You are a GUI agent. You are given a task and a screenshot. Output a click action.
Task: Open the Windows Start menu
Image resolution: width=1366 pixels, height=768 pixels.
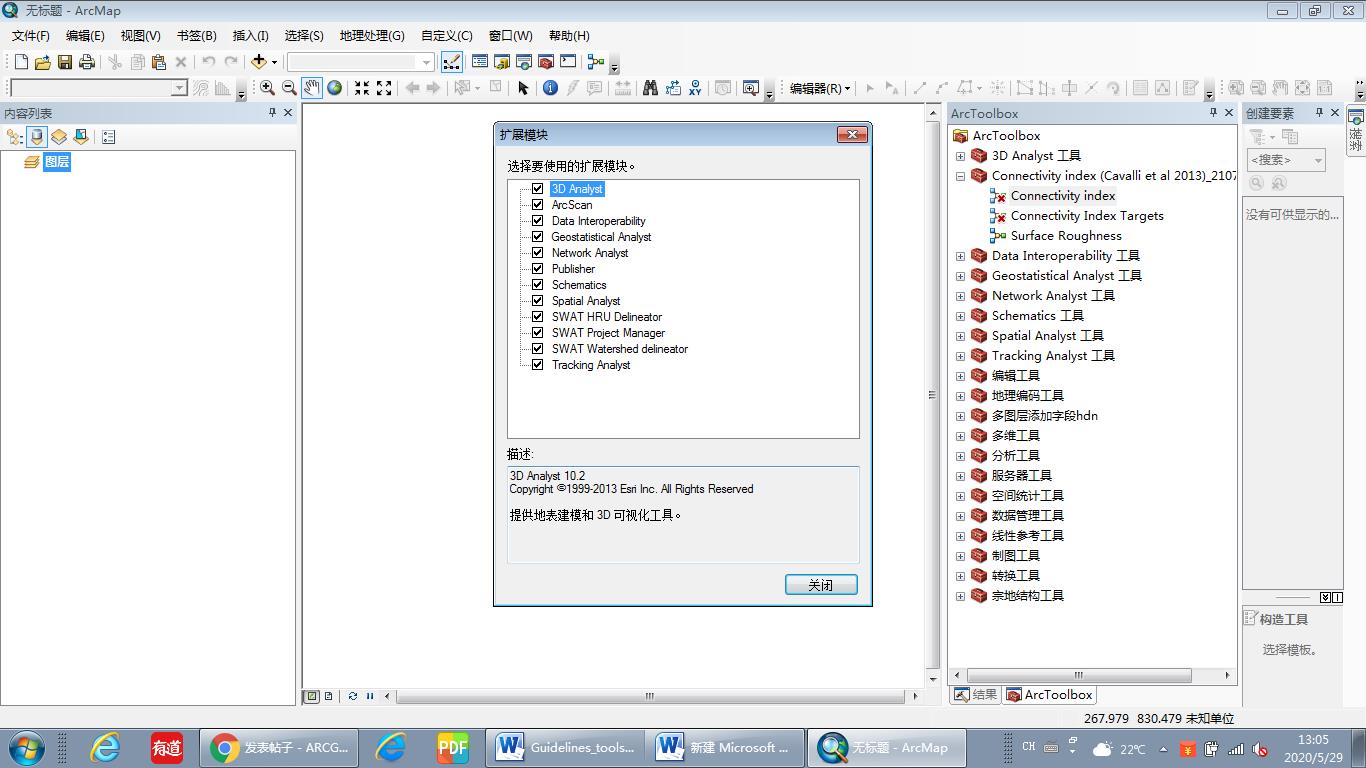[x=25, y=747]
